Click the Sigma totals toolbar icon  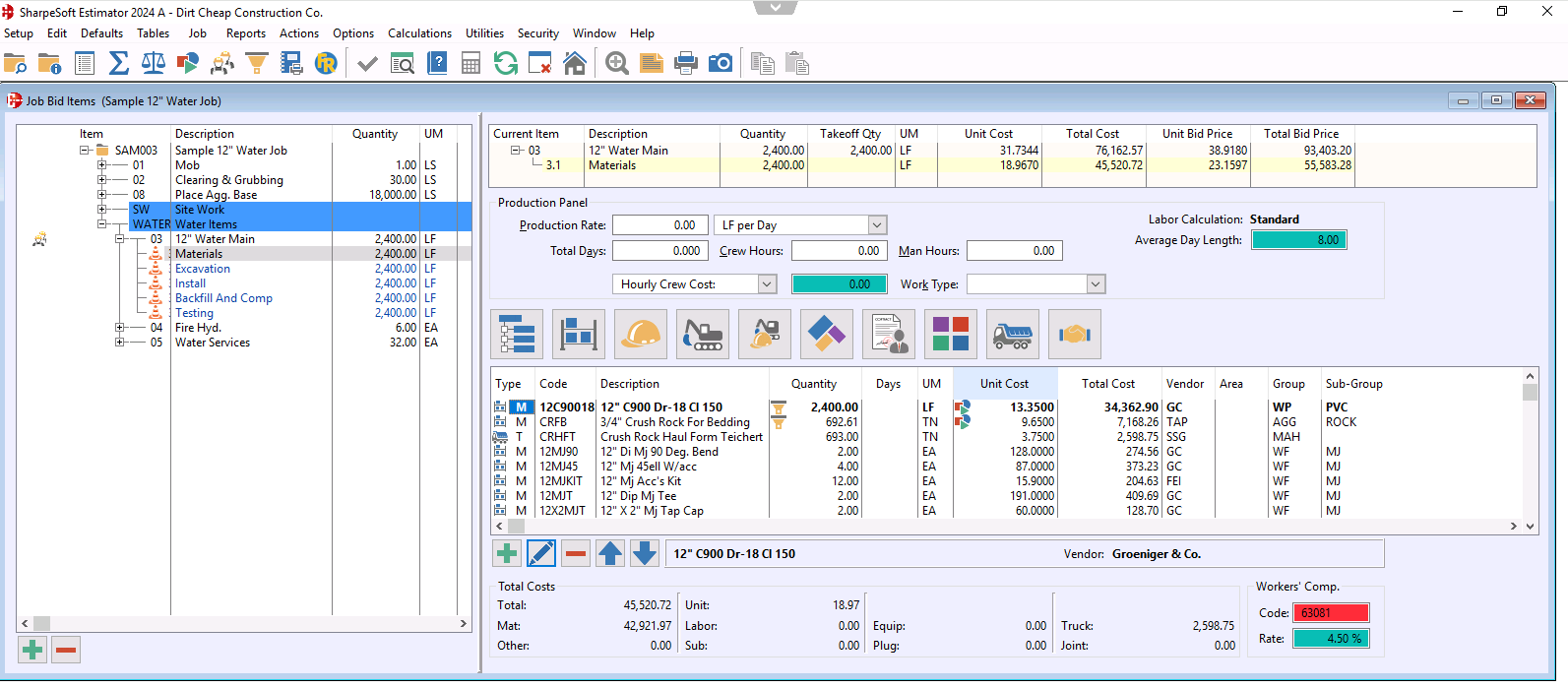(119, 64)
